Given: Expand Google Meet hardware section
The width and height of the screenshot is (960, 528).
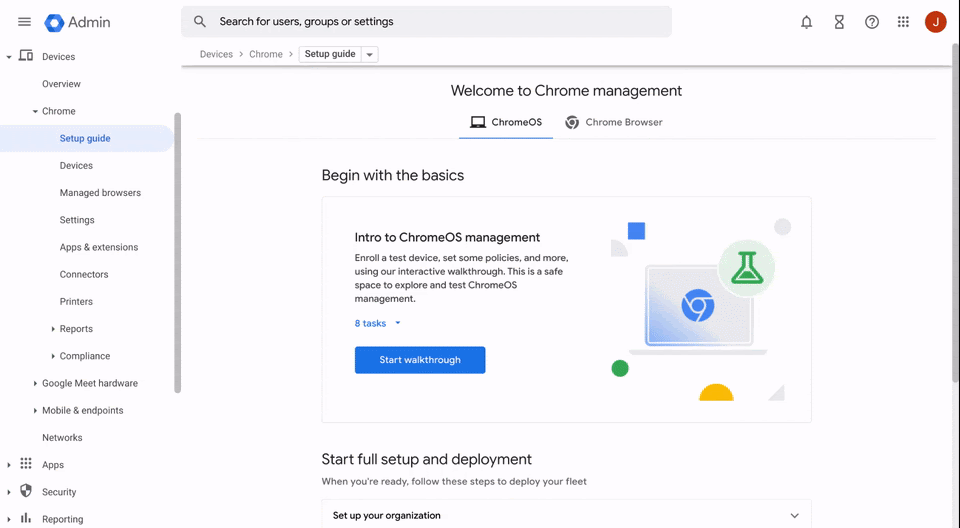Looking at the screenshot, I should coord(35,383).
